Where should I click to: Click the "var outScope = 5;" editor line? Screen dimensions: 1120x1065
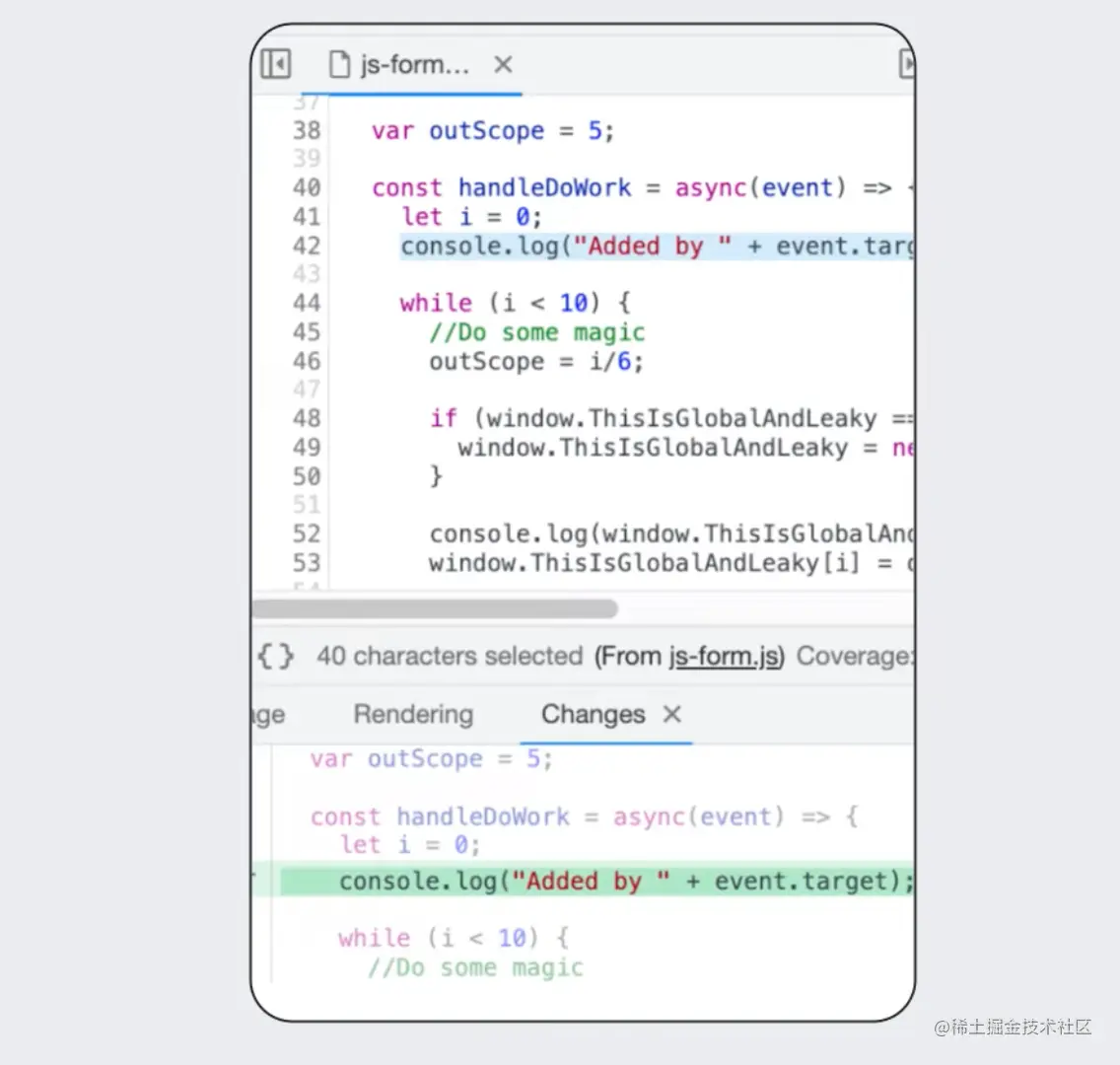(492, 131)
